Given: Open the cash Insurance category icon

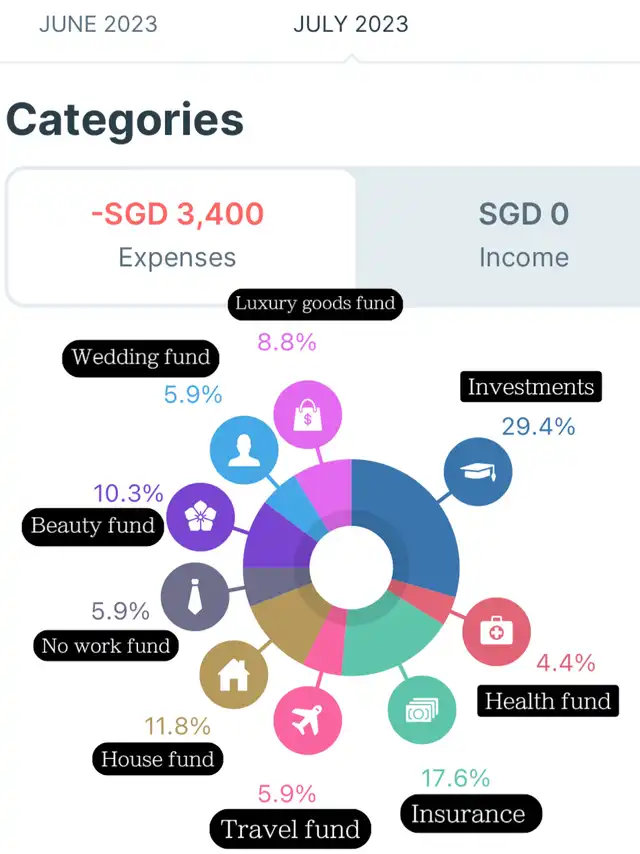Looking at the screenshot, I should pos(421,710).
